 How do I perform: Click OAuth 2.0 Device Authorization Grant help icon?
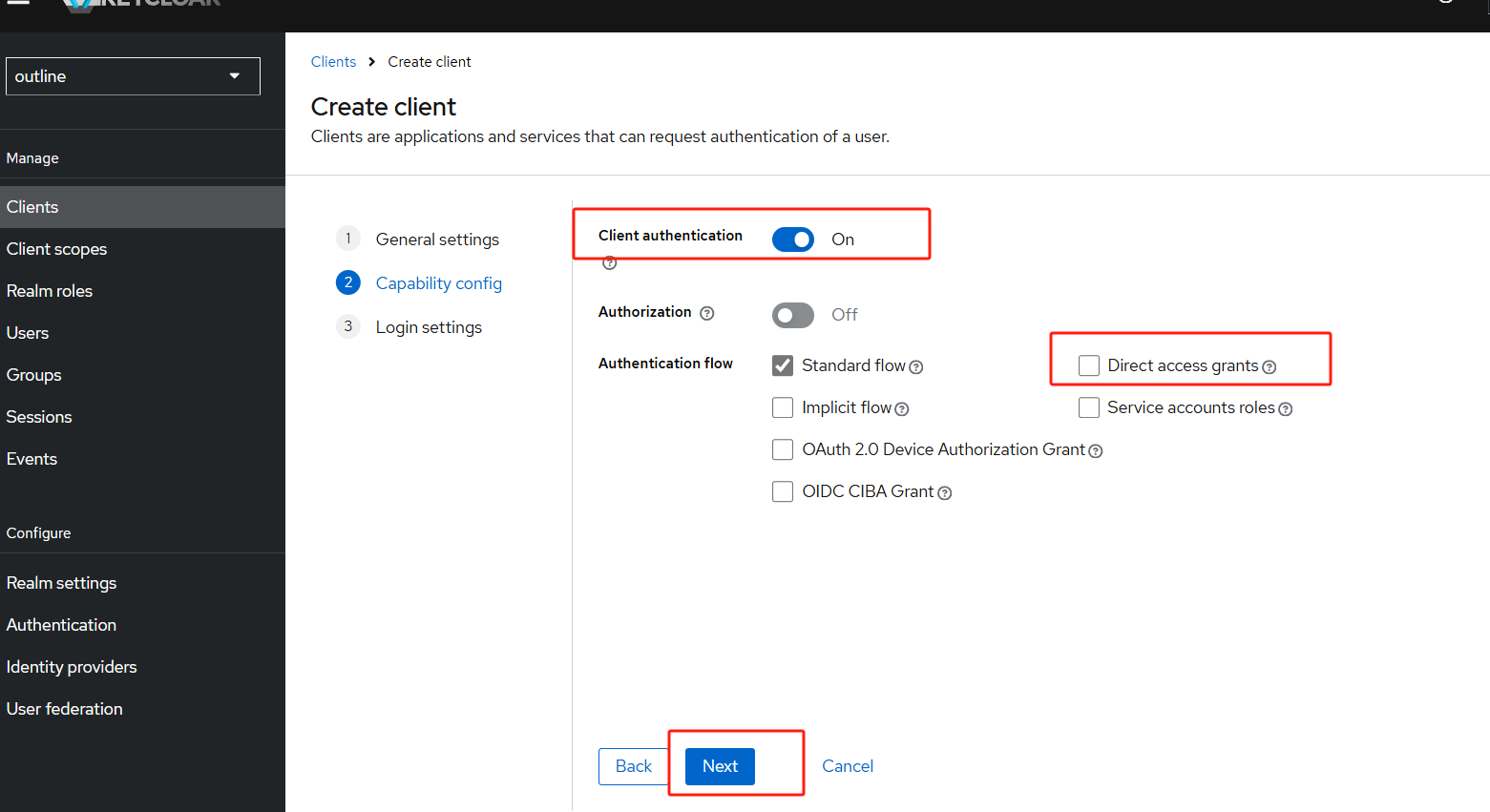tap(1096, 451)
